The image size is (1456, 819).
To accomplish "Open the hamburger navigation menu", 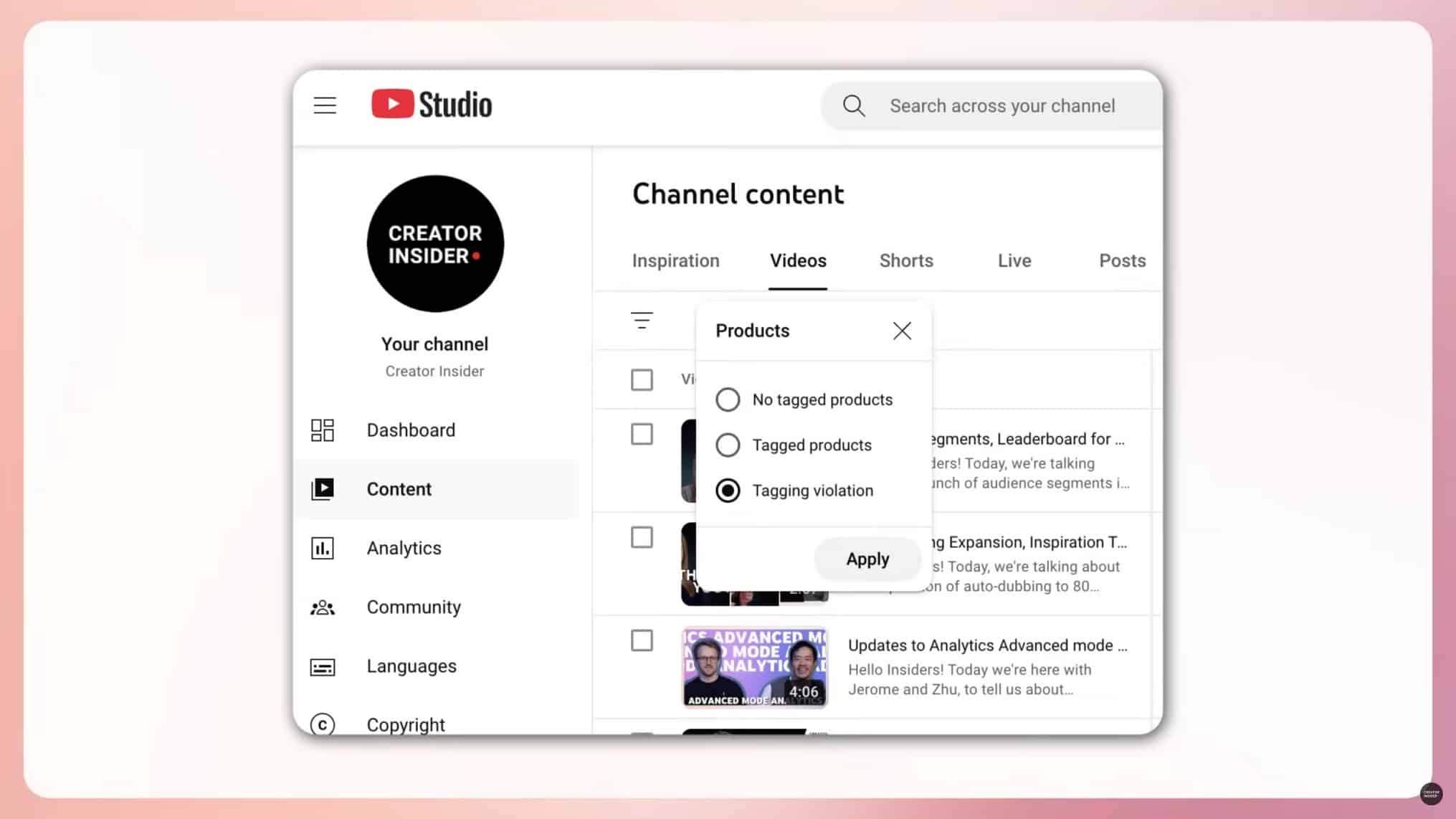I will click(325, 105).
